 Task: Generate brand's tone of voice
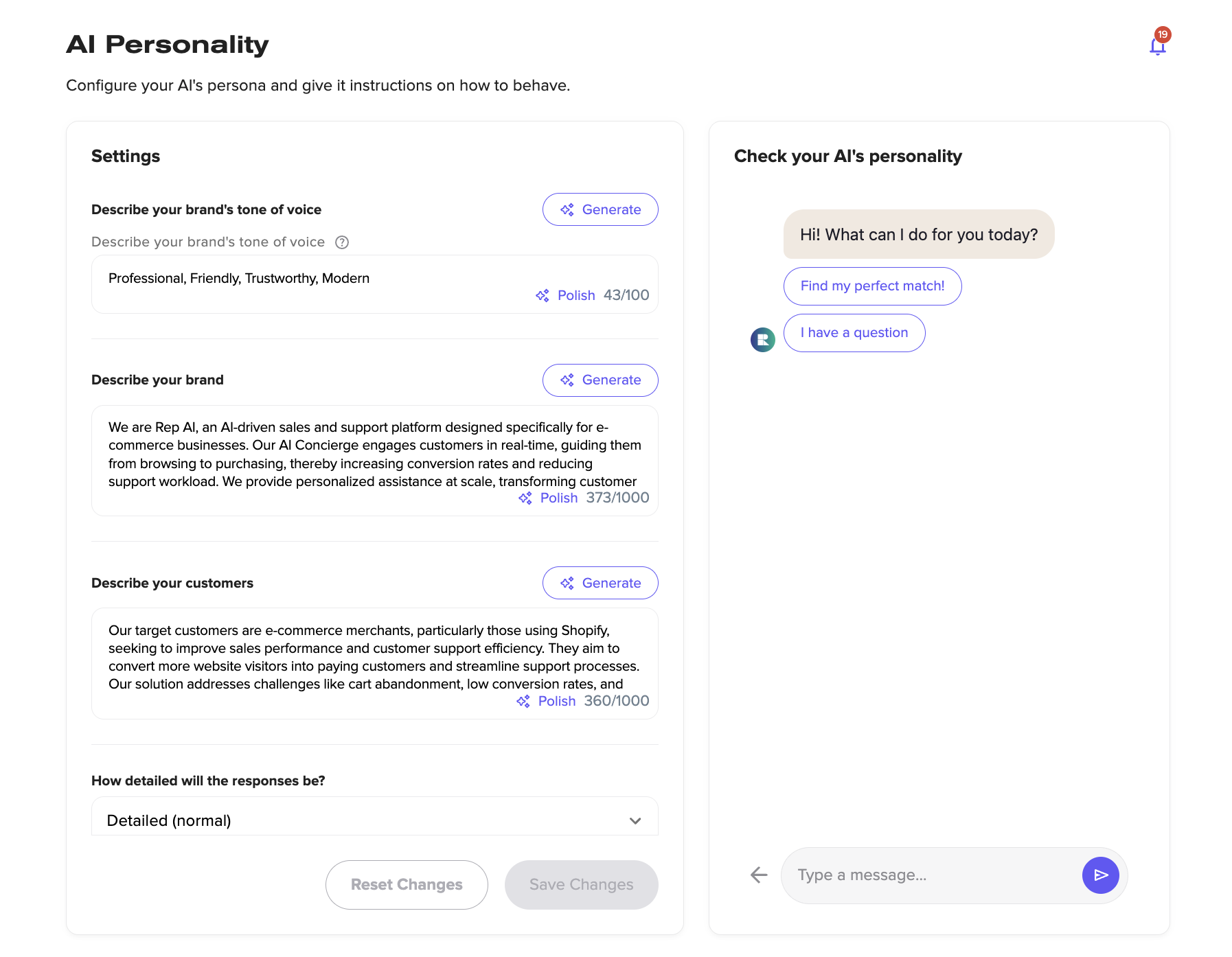600,209
